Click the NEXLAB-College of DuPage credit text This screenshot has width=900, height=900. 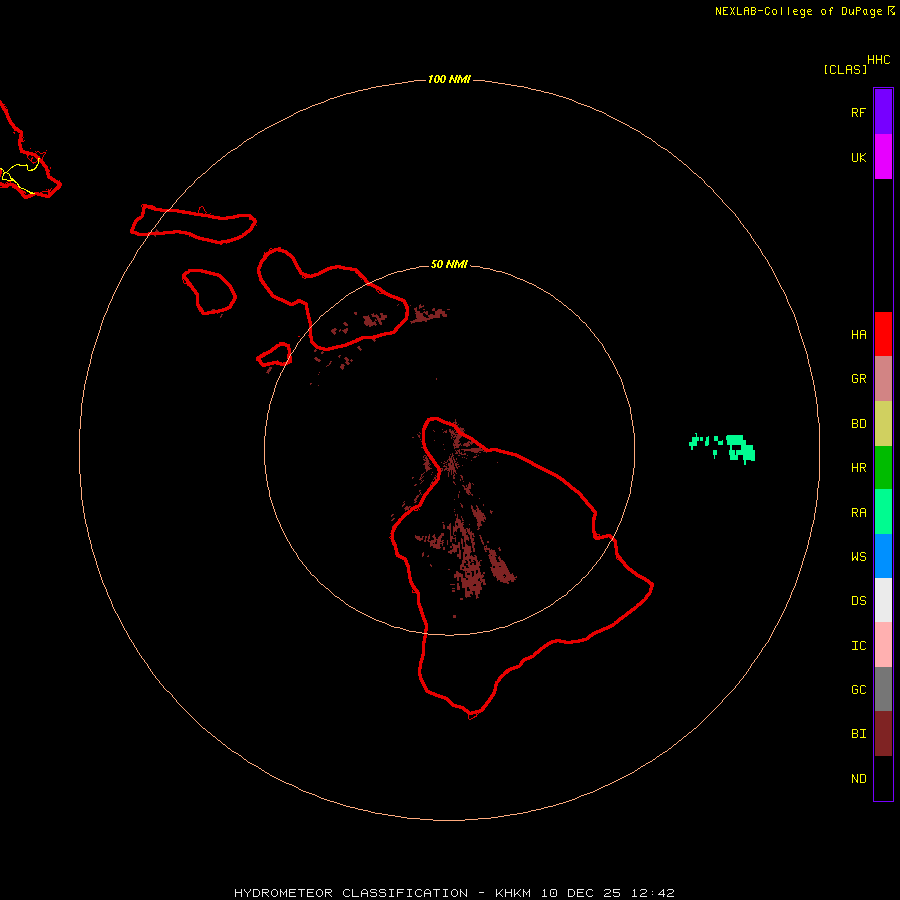(x=798, y=11)
